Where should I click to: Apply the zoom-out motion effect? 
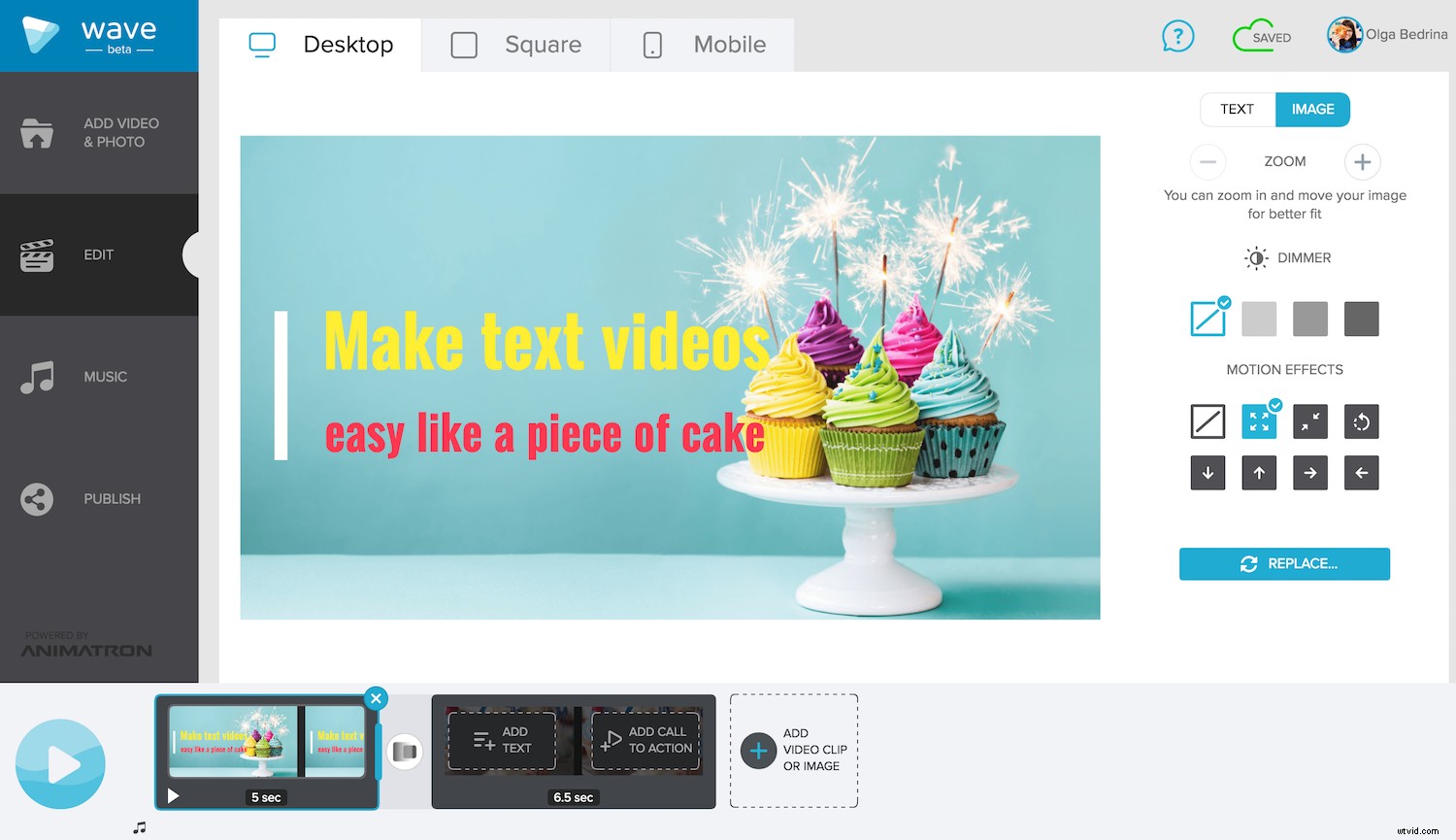click(x=1309, y=421)
